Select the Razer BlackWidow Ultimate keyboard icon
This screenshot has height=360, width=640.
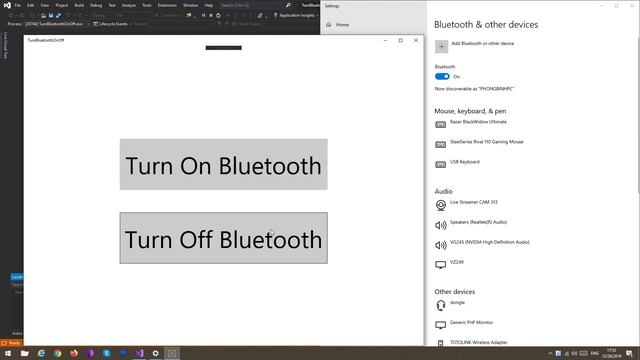click(440, 124)
